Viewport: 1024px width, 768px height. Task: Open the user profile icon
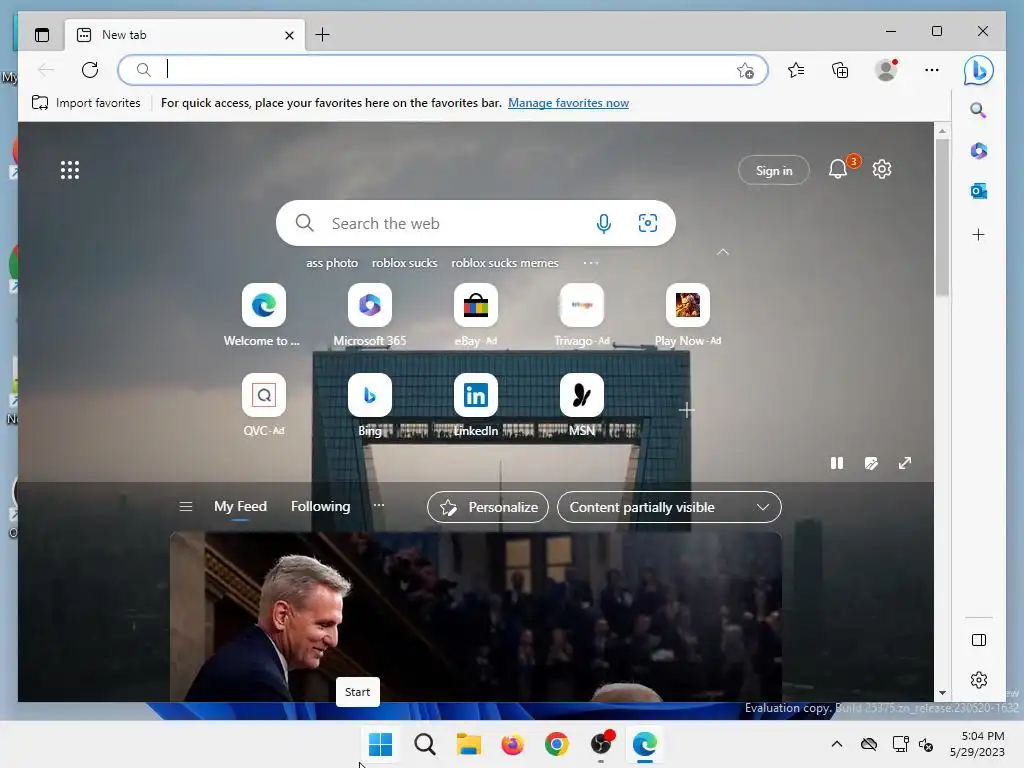tap(886, 70)
